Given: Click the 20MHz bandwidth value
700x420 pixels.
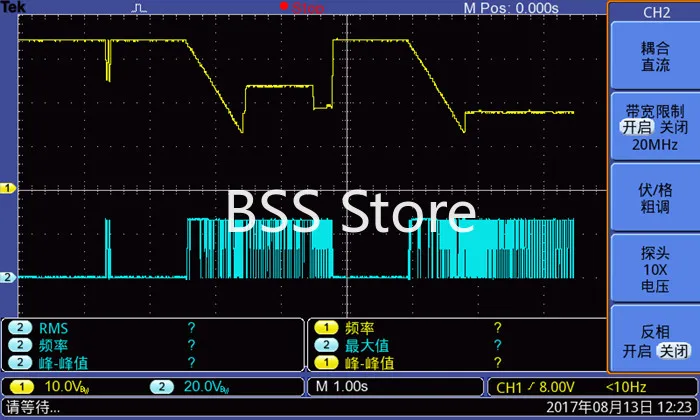Looking at the screenshot, I should (x=654, y=145).
